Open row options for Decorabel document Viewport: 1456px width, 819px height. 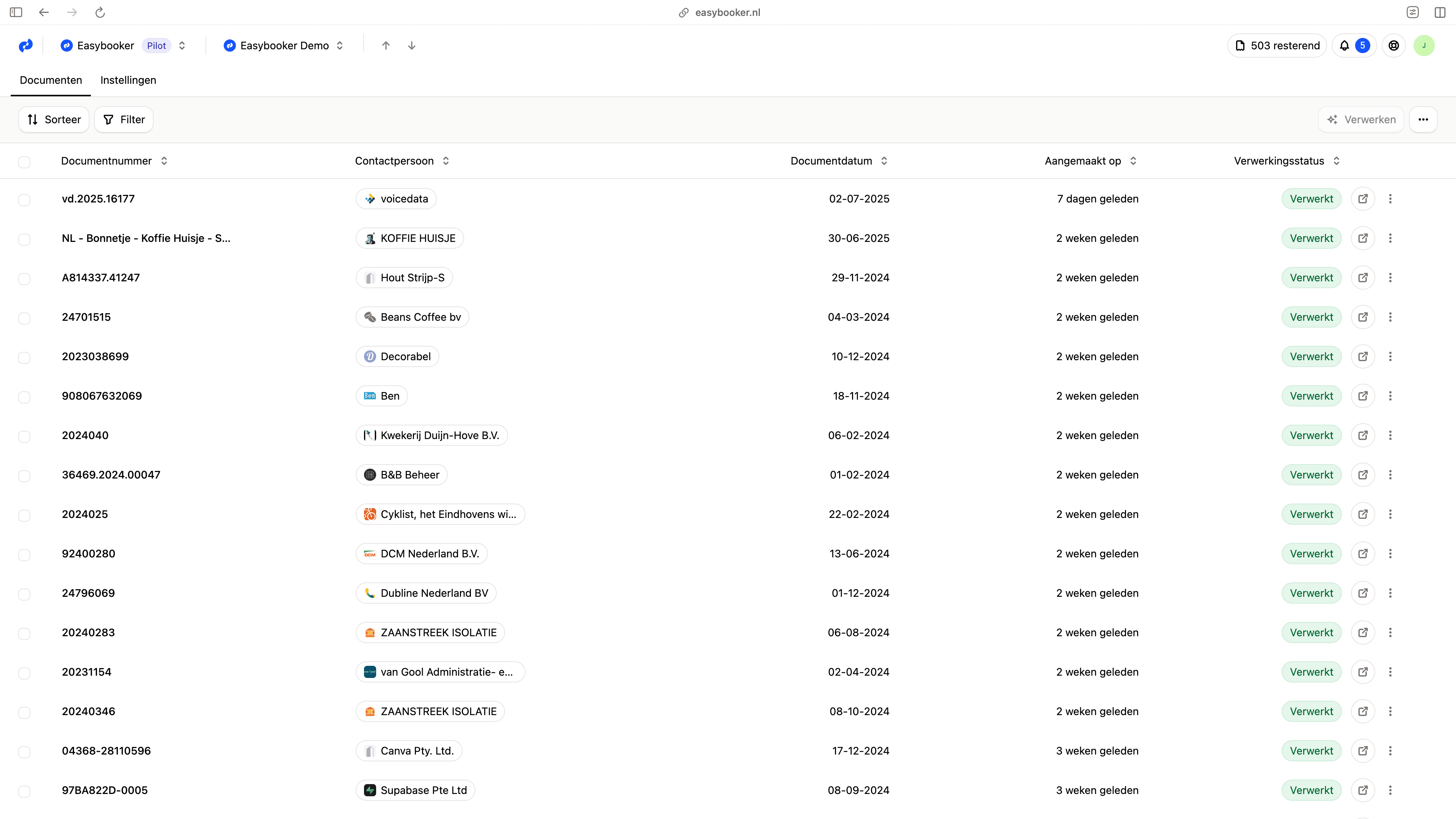pos(1390,357)
